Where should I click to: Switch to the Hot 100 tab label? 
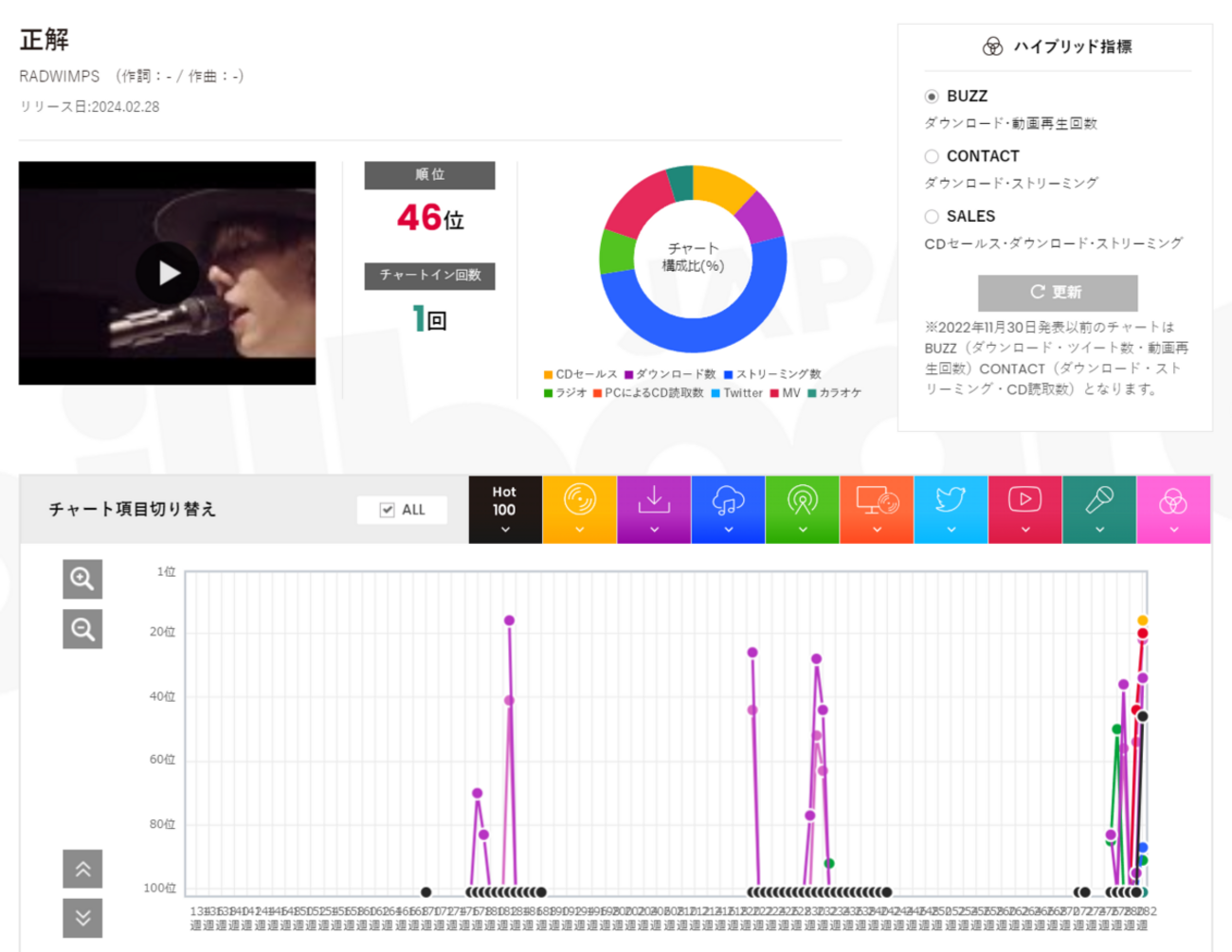point(504,500)
